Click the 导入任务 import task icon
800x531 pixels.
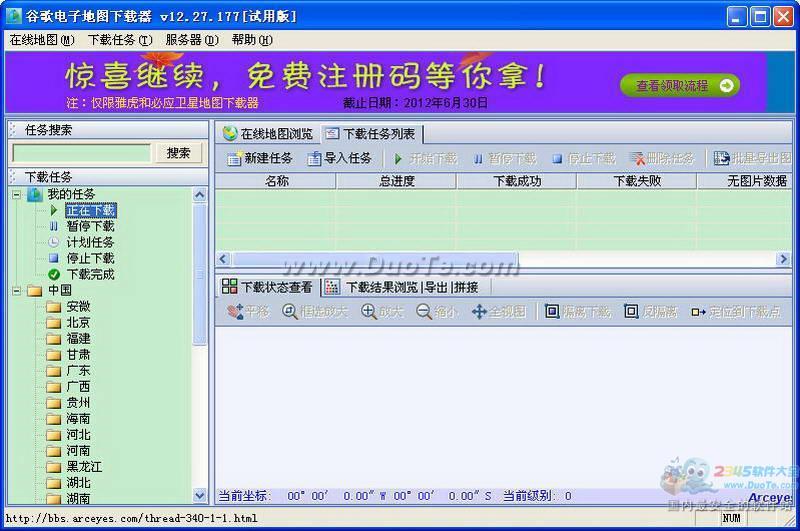[314, 159]
